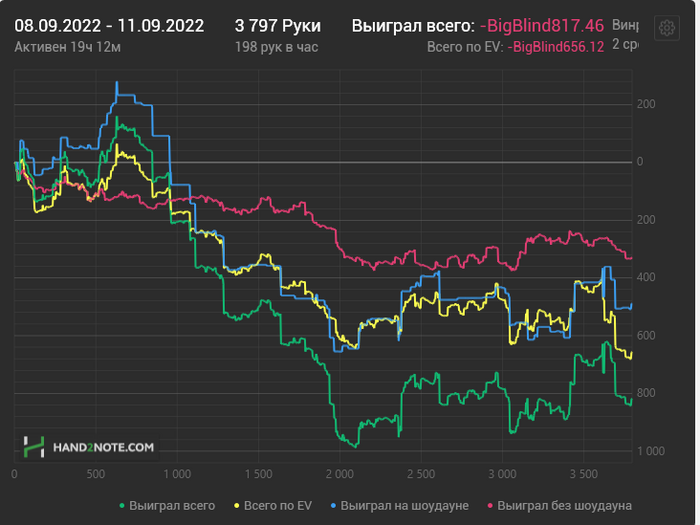Click the x-axis label '500'
Screen dimensions: 700x525
click(x=96, y=474)
